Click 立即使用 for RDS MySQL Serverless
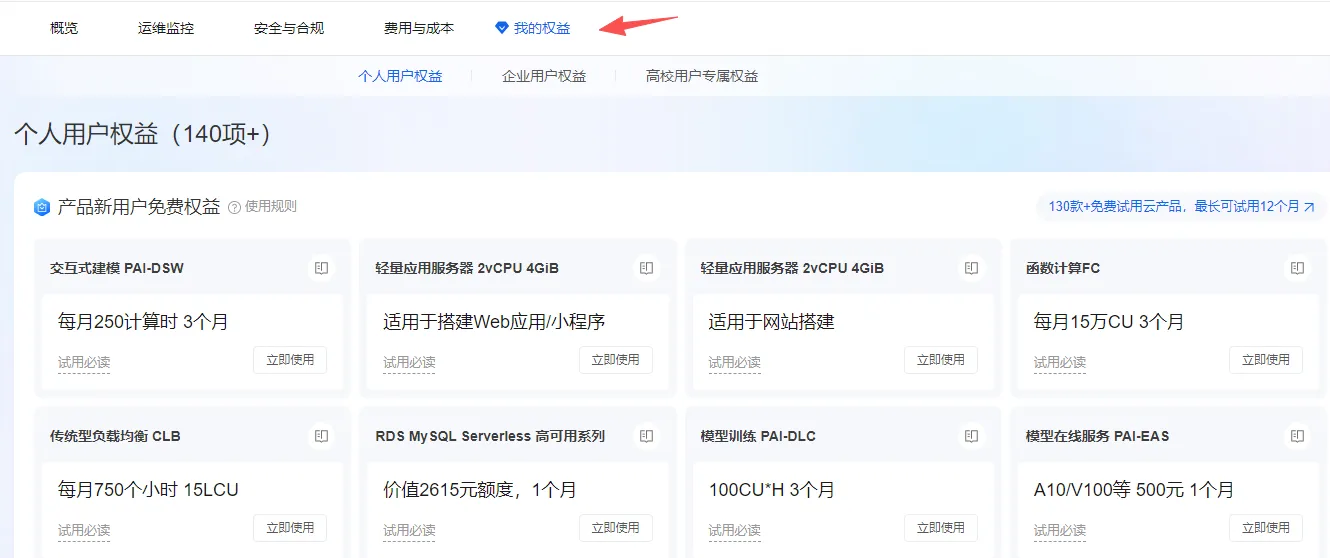This screenshot has height=558, width=1330. click(616, 528)
